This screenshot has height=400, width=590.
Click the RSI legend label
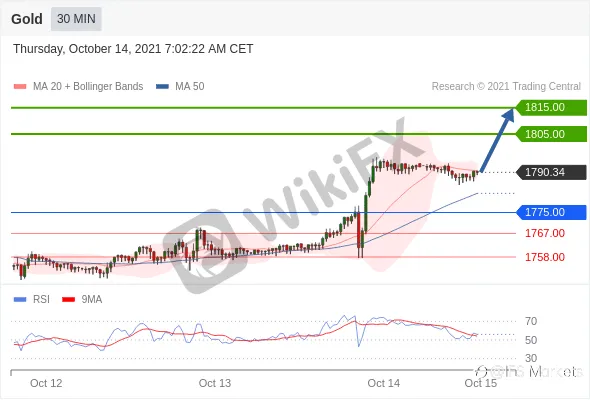coord(41,300)
